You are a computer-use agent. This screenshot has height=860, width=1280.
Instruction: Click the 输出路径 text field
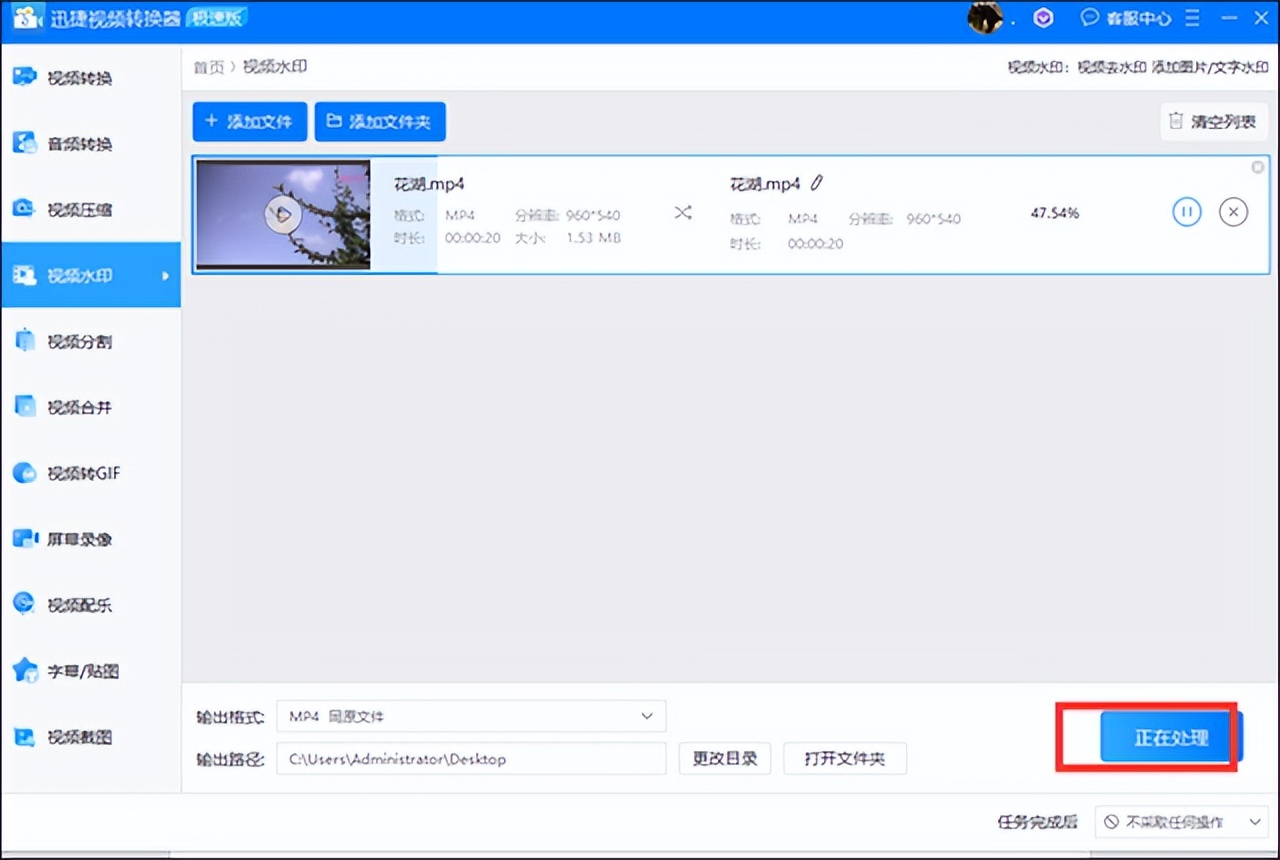(470, 759)
